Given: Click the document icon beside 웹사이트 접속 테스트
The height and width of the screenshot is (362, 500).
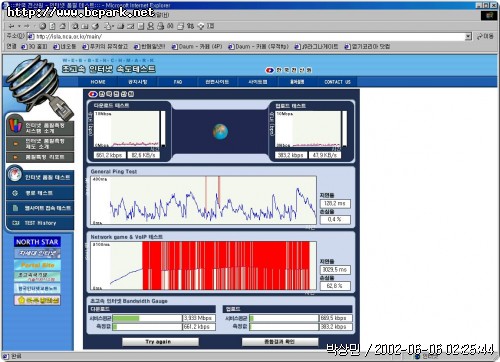Looking at the screenshot, I should [15, 208].
